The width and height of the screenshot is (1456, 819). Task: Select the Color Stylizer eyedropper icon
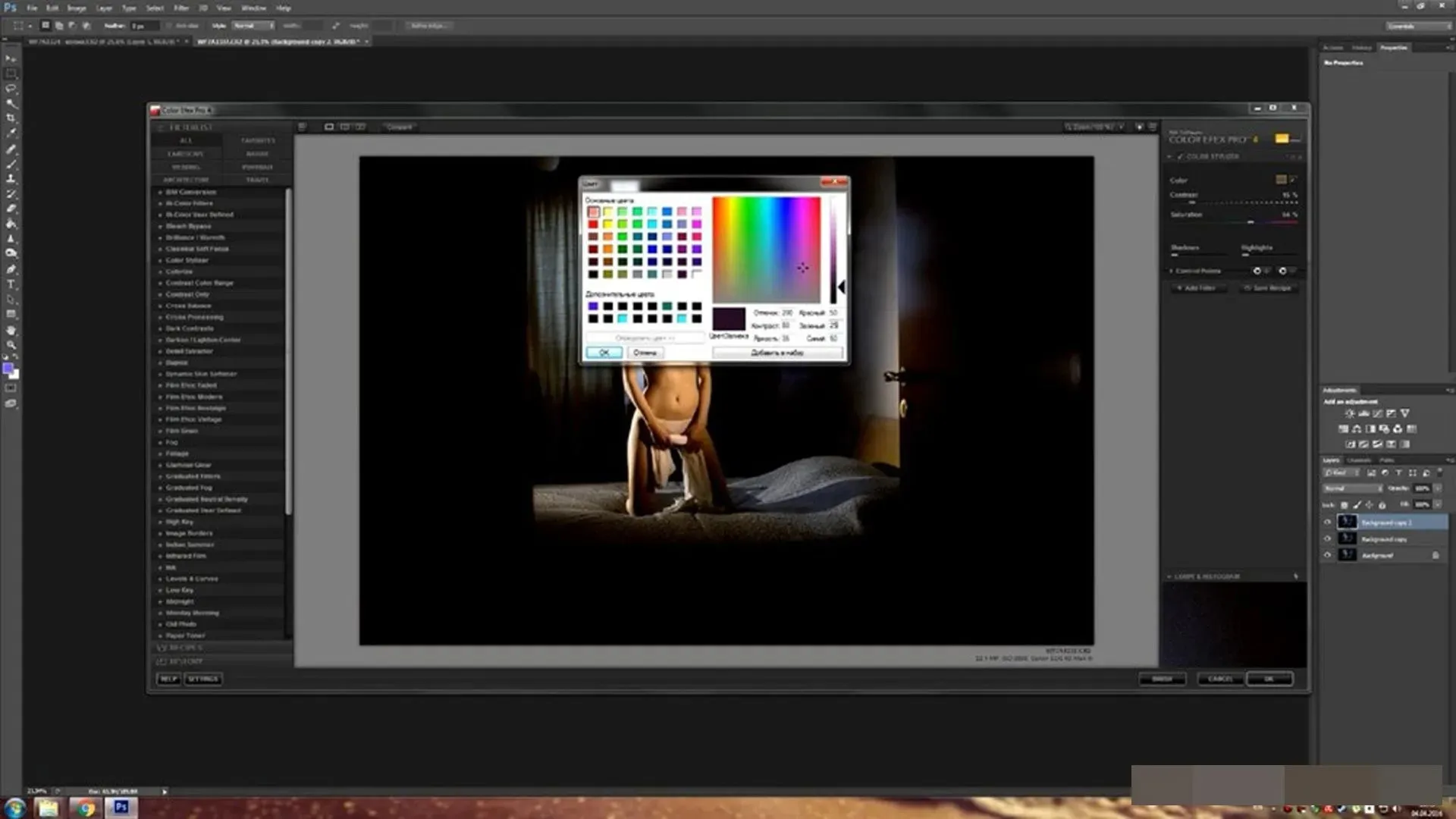coord(1293,180)
